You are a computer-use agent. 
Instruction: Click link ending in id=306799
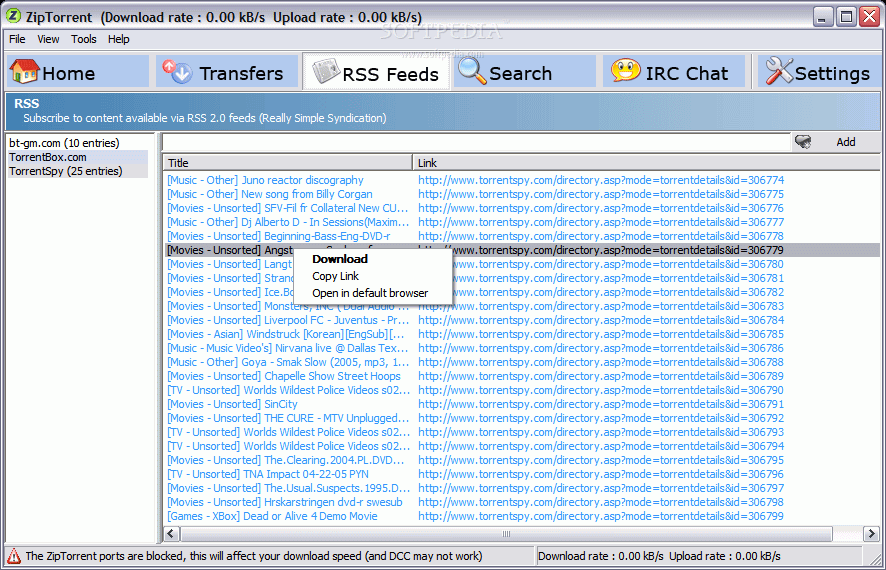601,516
